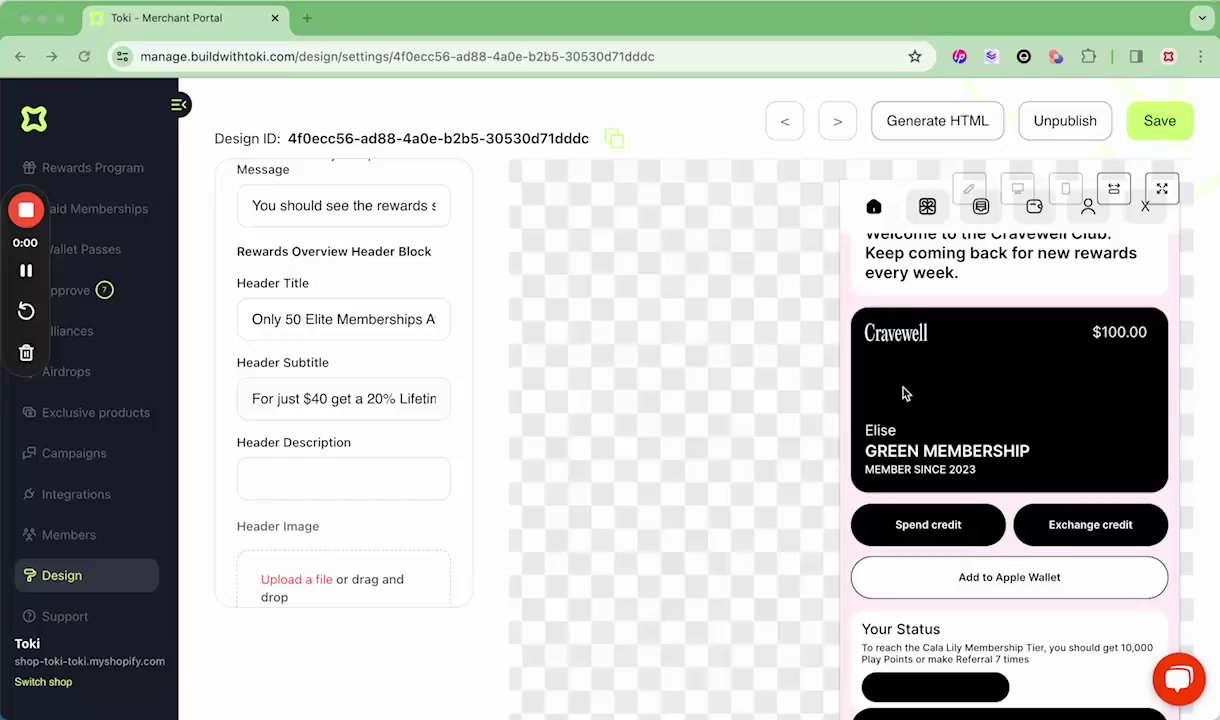Click the Your Status heading in the preview
This screenshot has width=1220, height=720.
(901, 629)
